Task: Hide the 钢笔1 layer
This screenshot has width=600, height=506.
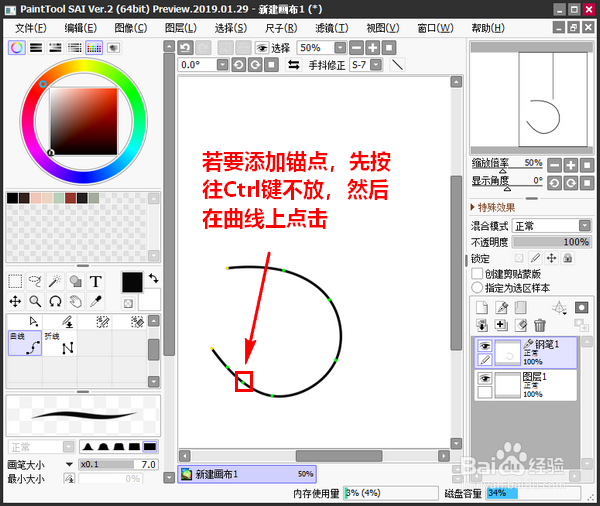Action: pyautogui.click(x=485, y=346)
